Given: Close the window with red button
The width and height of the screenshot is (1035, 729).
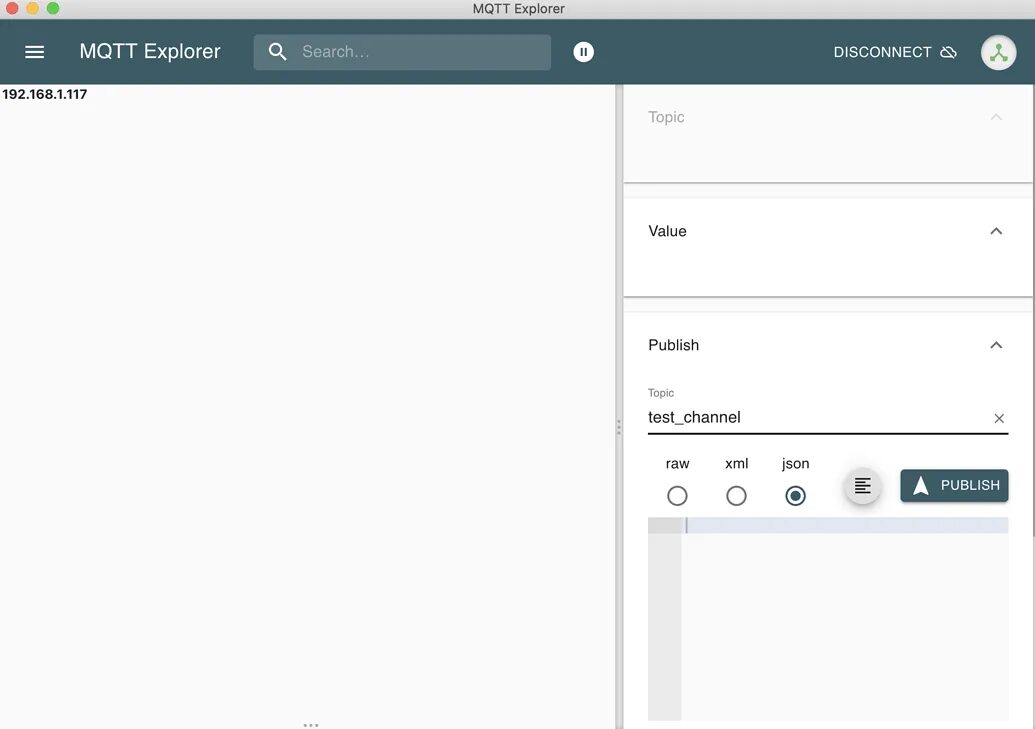Looking at the screenshot, I should pyautogui.click(x=11, y=9).
